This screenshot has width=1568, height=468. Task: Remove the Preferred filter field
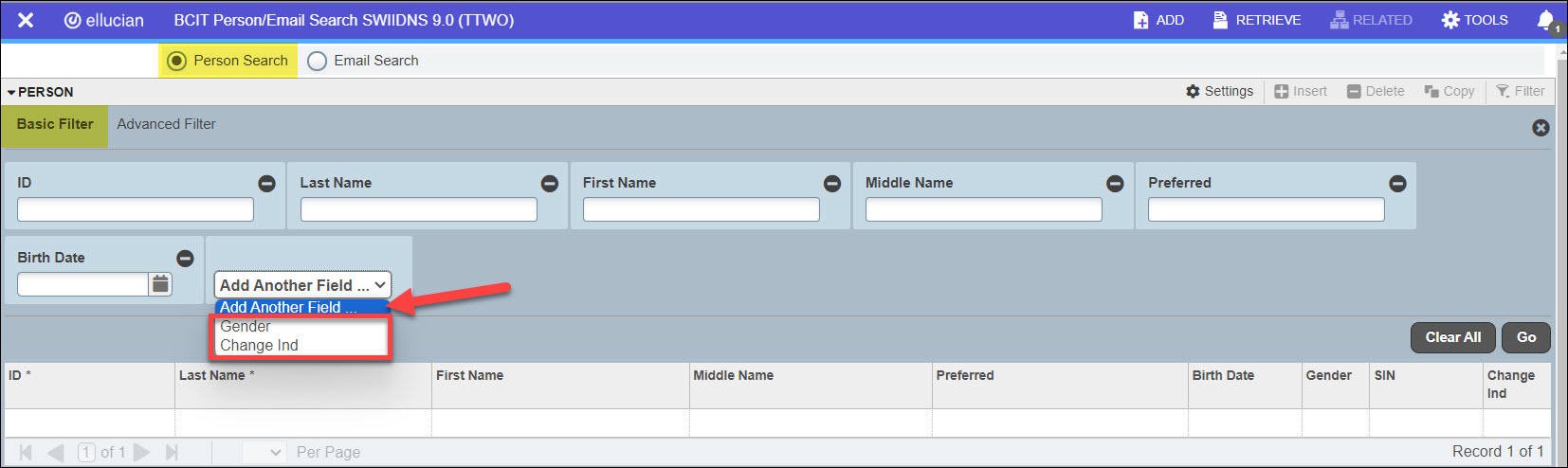tap(1397, 184)
